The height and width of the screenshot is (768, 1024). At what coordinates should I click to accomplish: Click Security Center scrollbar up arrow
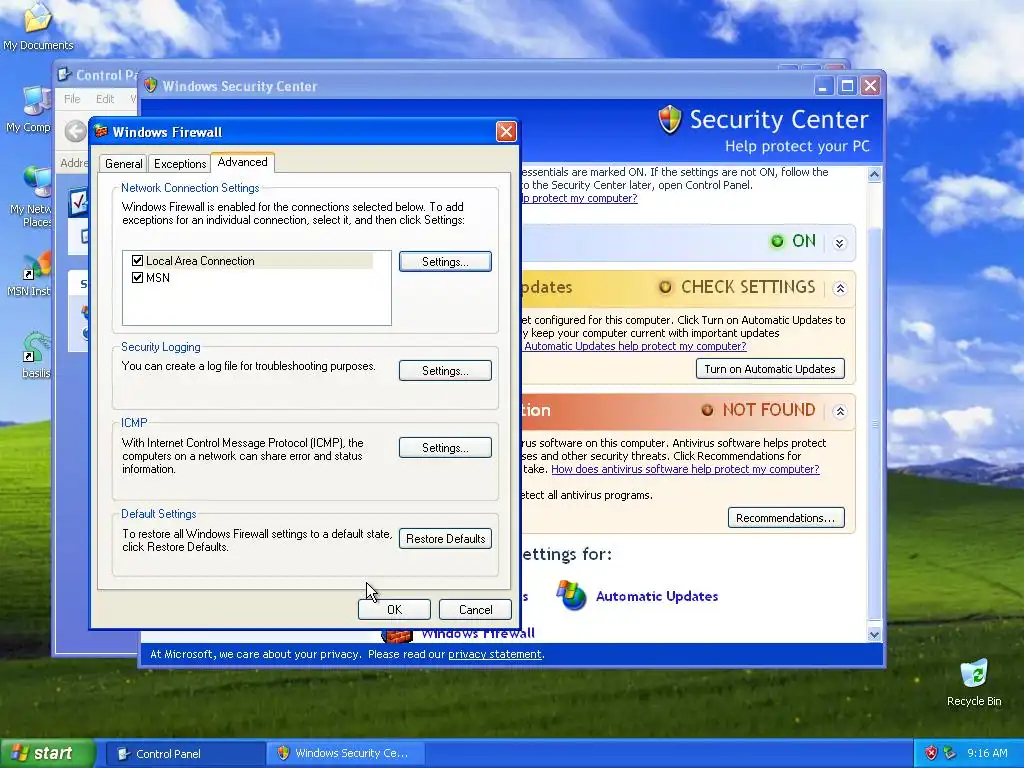click(874, 174)
